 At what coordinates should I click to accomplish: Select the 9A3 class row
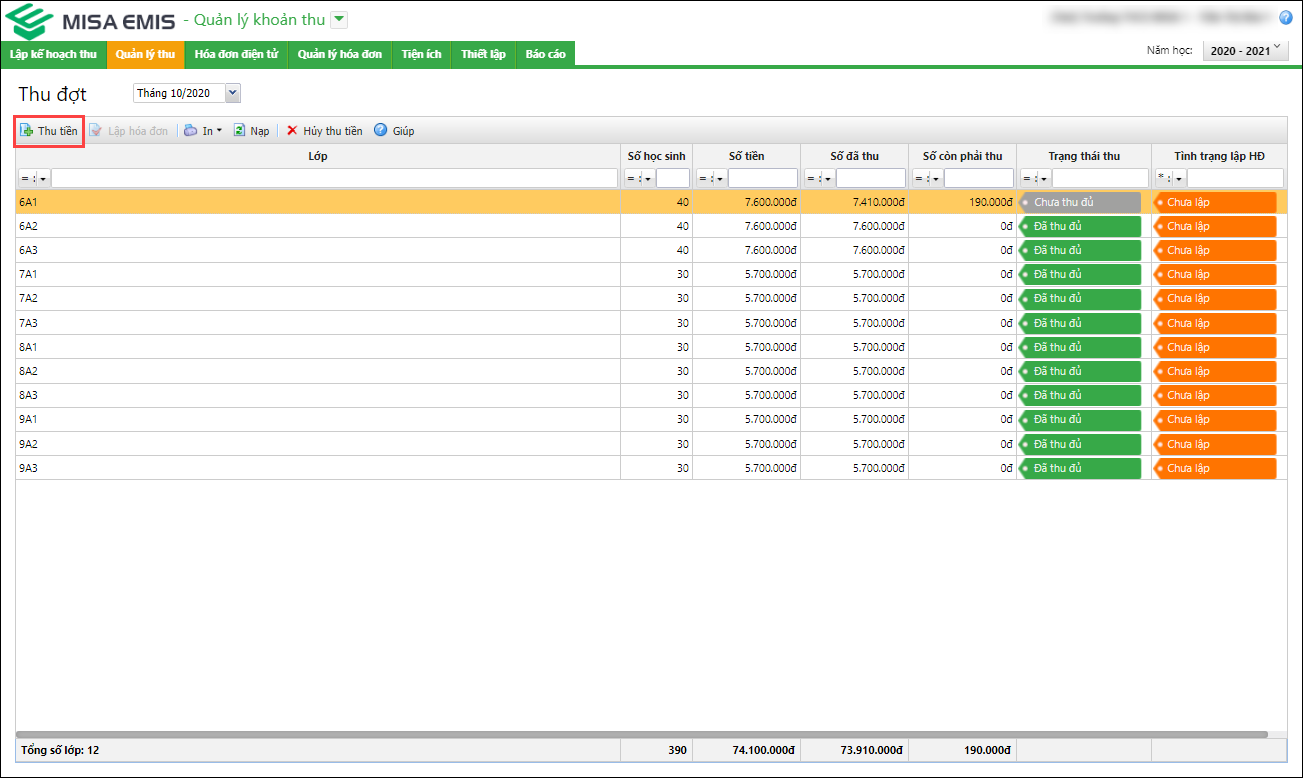coord(651,468)
